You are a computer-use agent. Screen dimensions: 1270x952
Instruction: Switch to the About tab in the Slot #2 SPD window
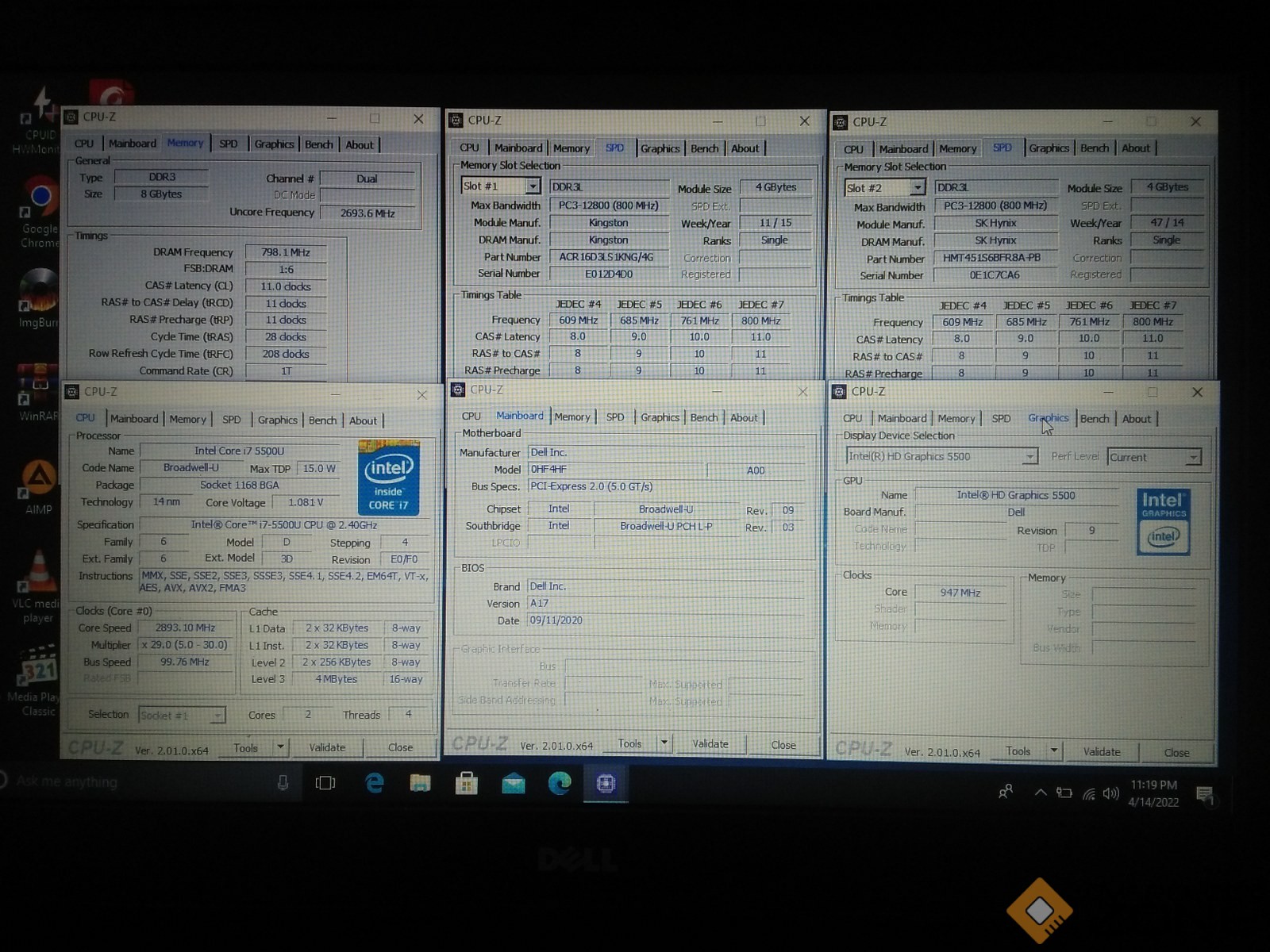[x=1136, y=148]
